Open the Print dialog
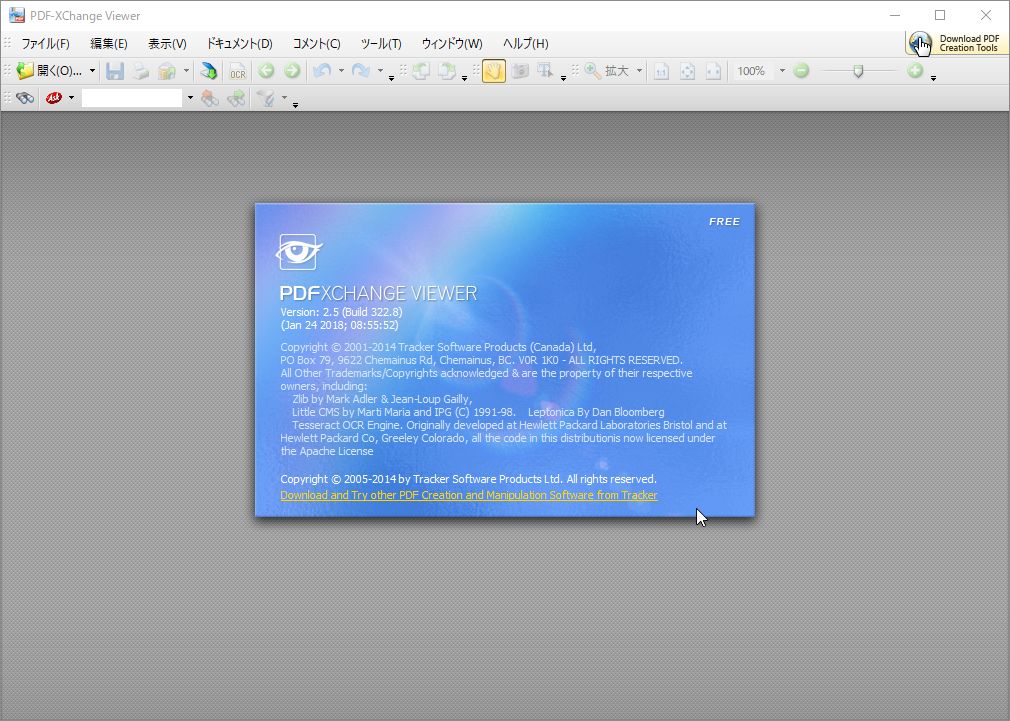Screen dimensions: 1010x721 coord(140,70)
